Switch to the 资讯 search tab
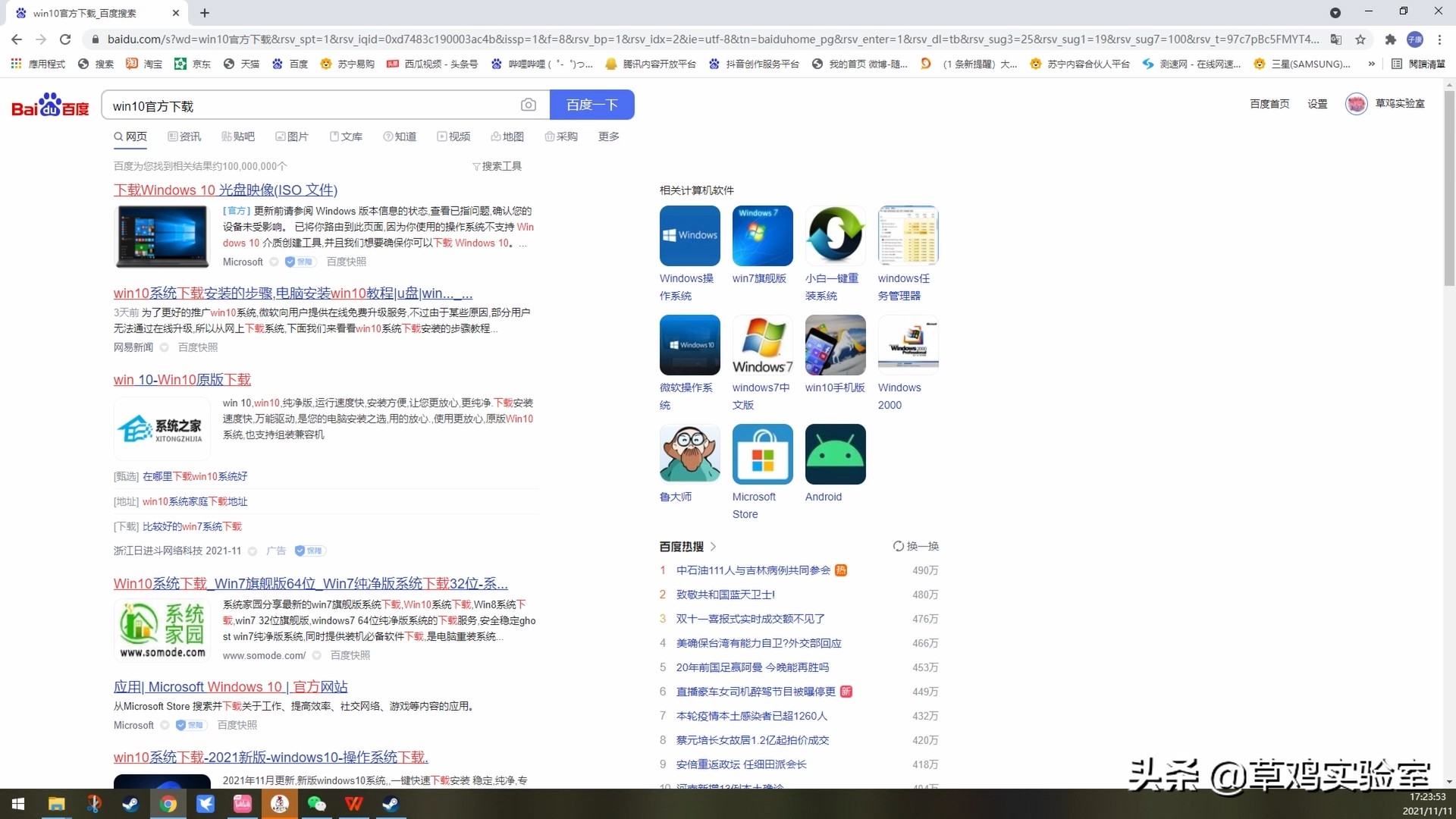1456x819 pixels. pyautogui.click(x=184, y=136)
